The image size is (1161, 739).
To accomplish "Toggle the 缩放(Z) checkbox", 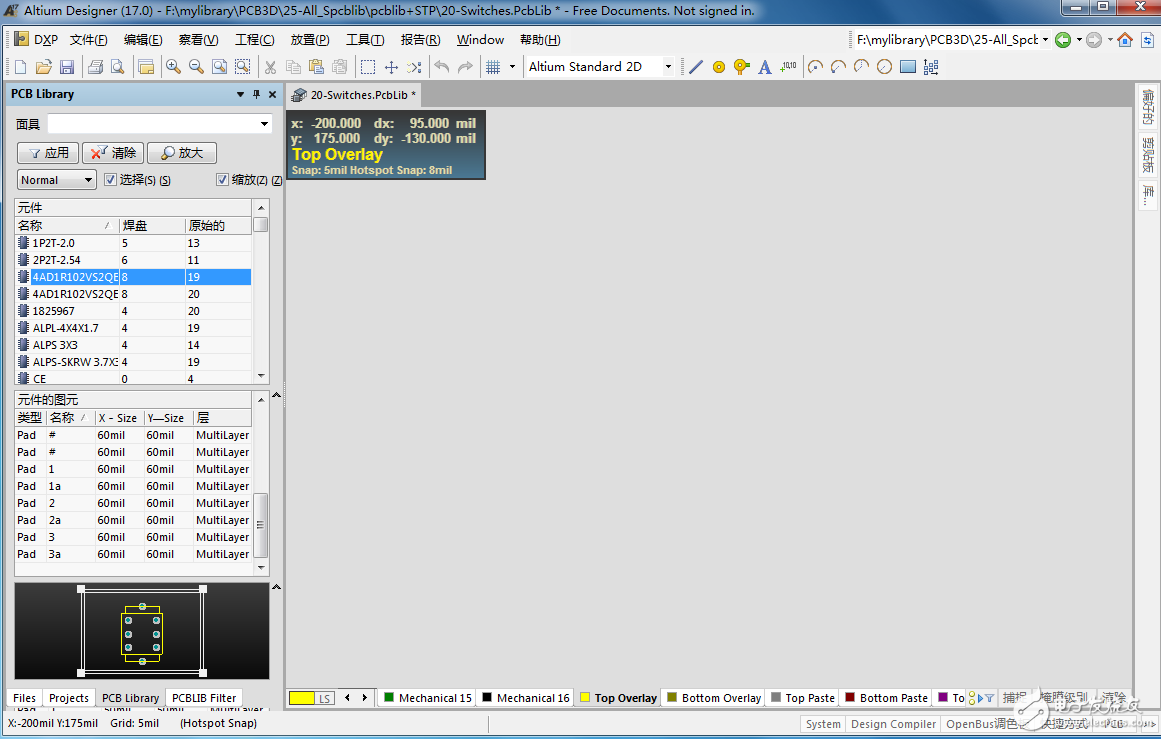I will [222, 179].
